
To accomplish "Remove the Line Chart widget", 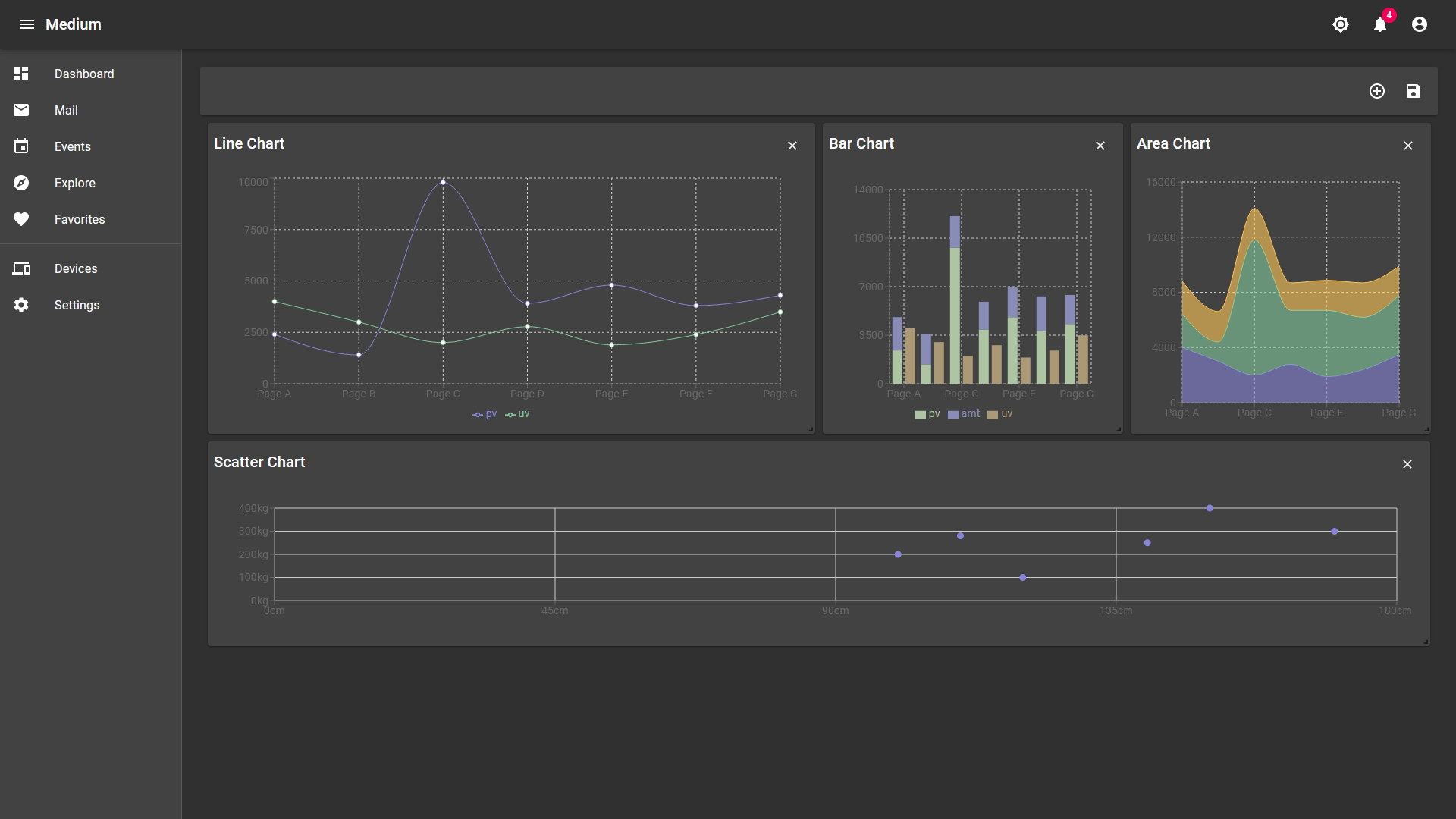I will (792, 146).
